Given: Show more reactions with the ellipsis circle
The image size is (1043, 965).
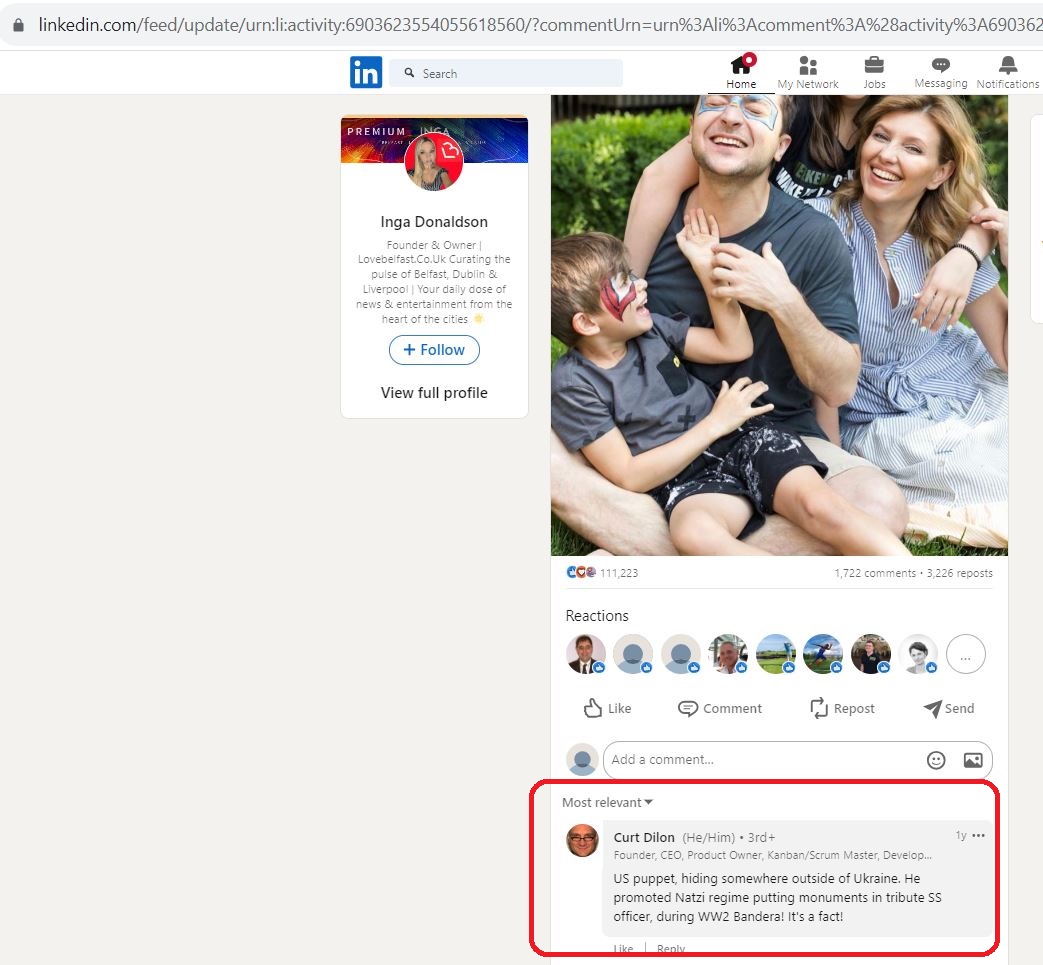Looking at the screenshot, I should (x=965, y=654).
